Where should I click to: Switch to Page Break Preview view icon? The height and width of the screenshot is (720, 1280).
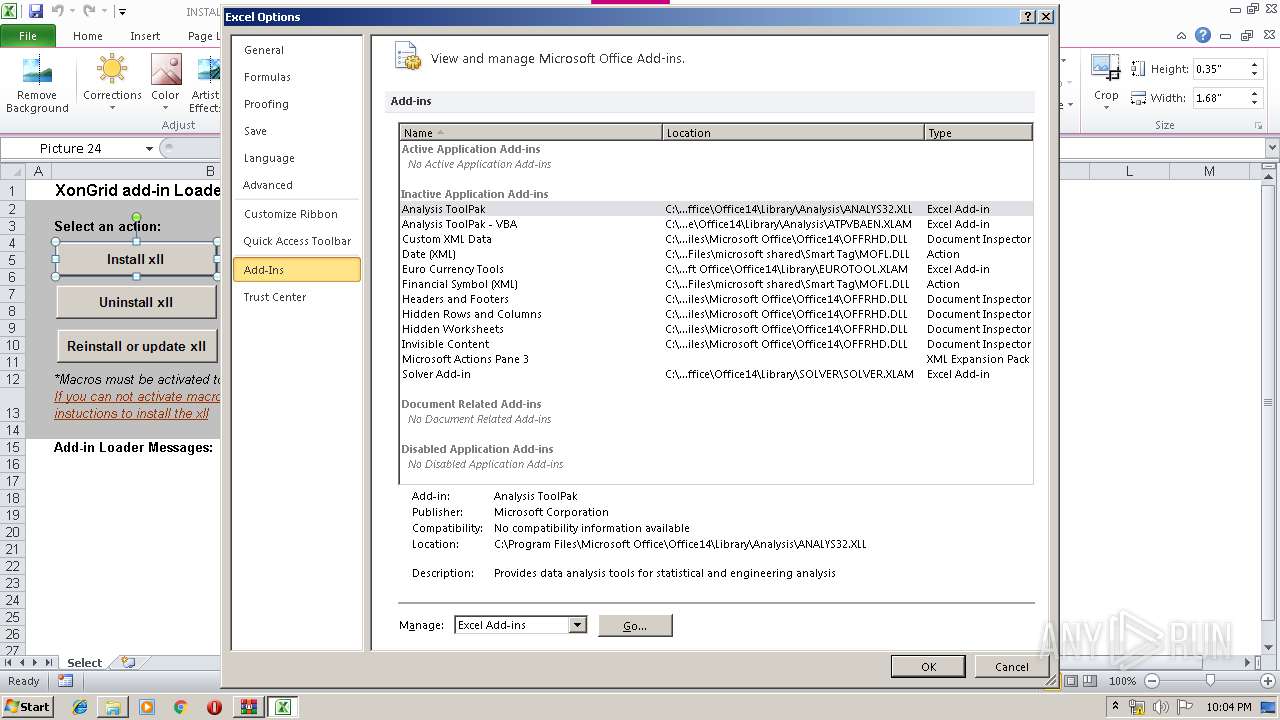pyautogui.click(x=1090, y=681)
